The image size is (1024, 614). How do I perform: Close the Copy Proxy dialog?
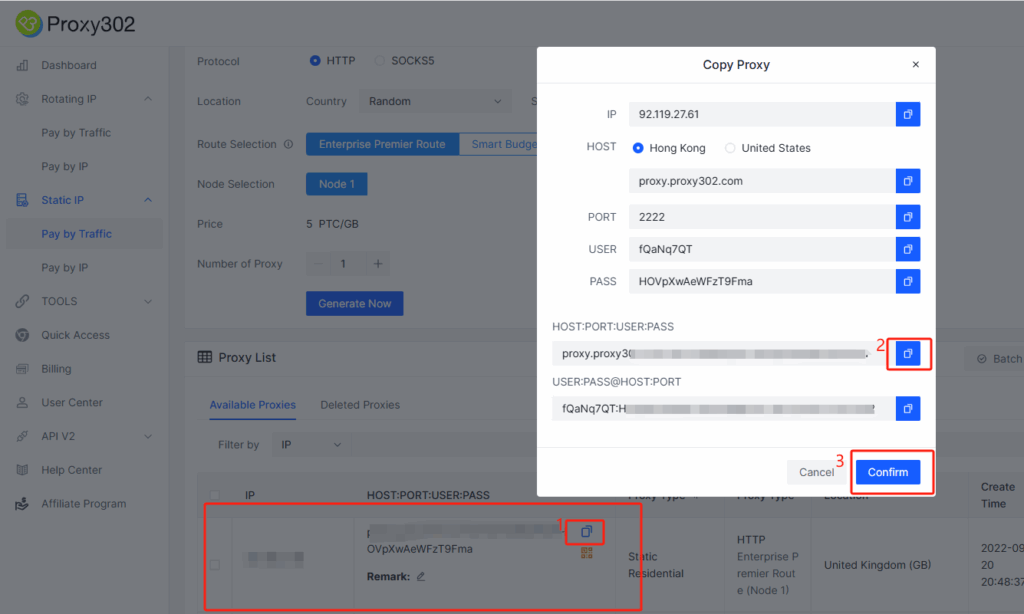[x=916, y=64]
